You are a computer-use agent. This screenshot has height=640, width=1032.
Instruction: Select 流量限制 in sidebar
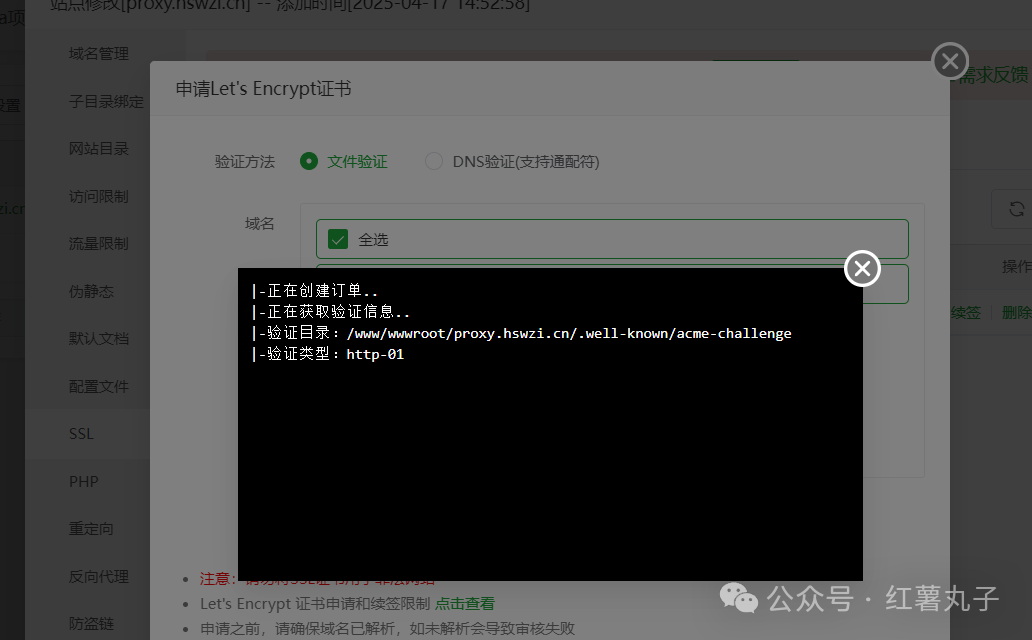click(x=99, y=244)
